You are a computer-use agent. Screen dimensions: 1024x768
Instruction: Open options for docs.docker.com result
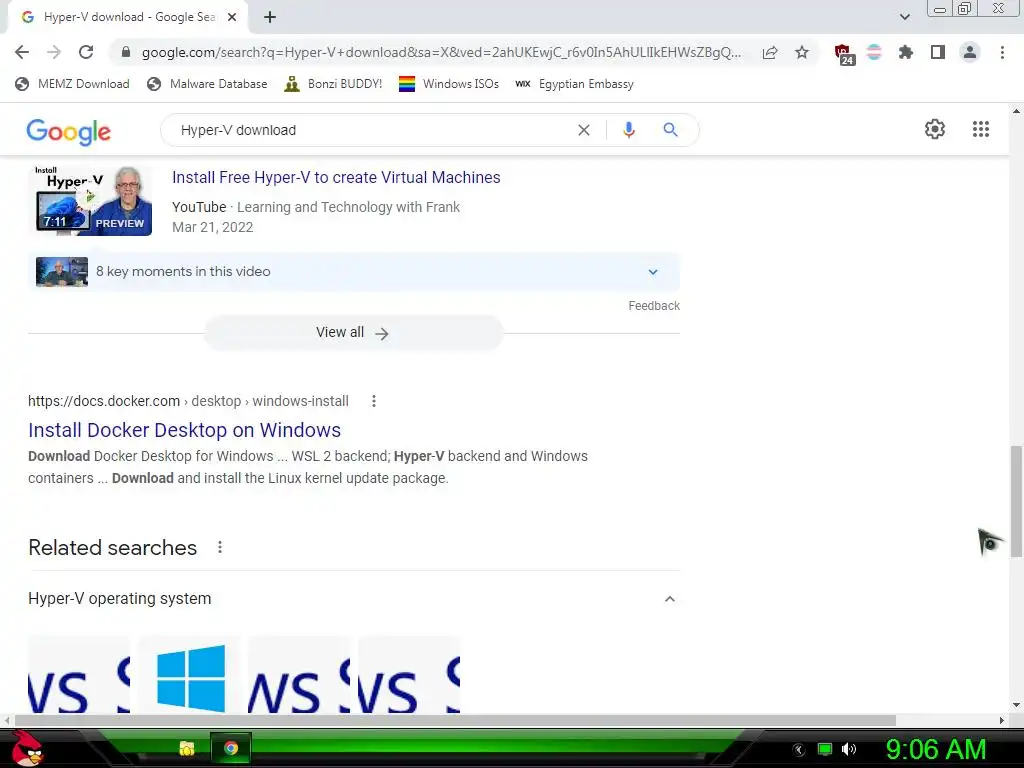374,401
